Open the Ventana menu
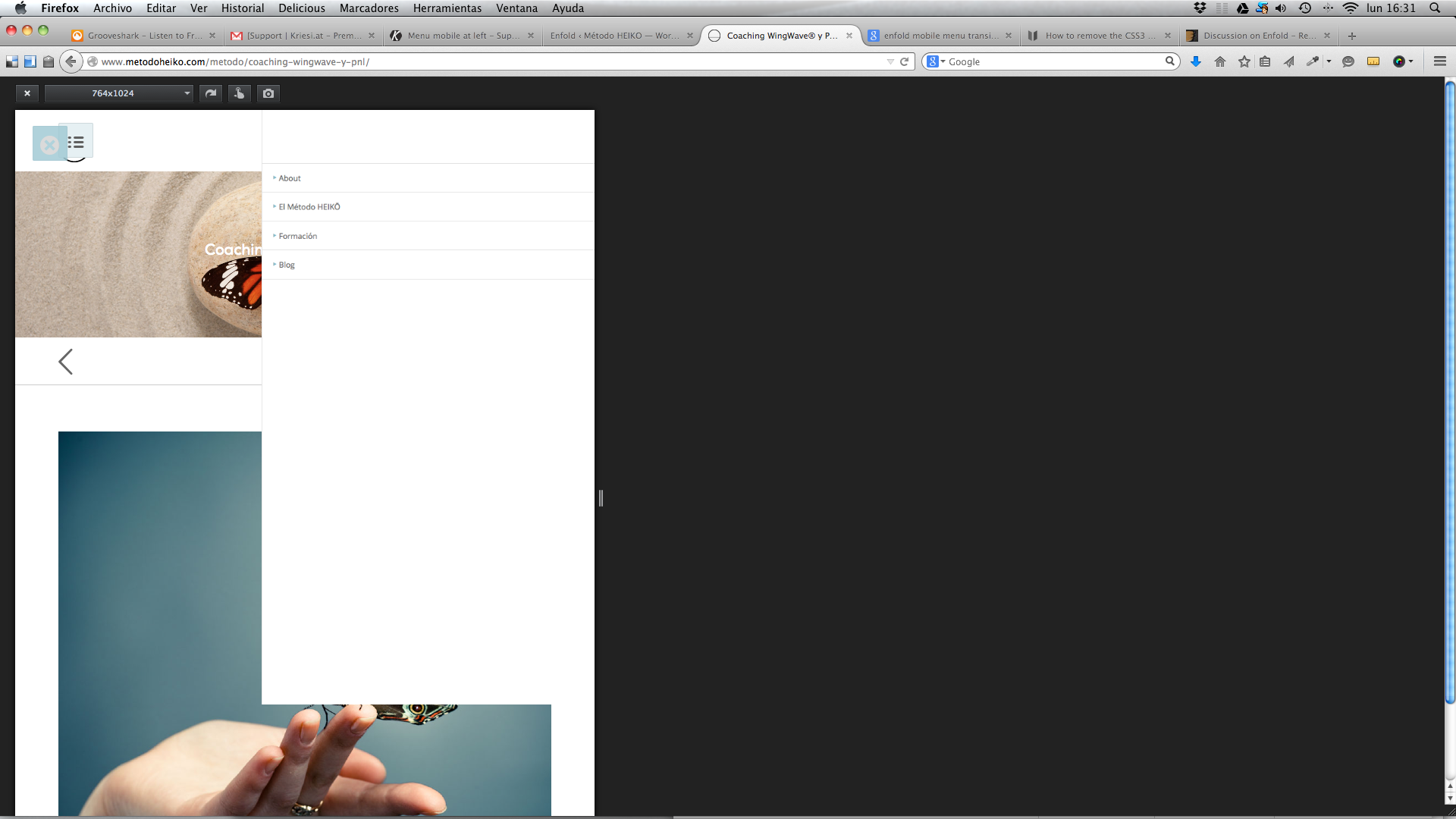Screen dimensions: 1456x819 tap(516, 8)
